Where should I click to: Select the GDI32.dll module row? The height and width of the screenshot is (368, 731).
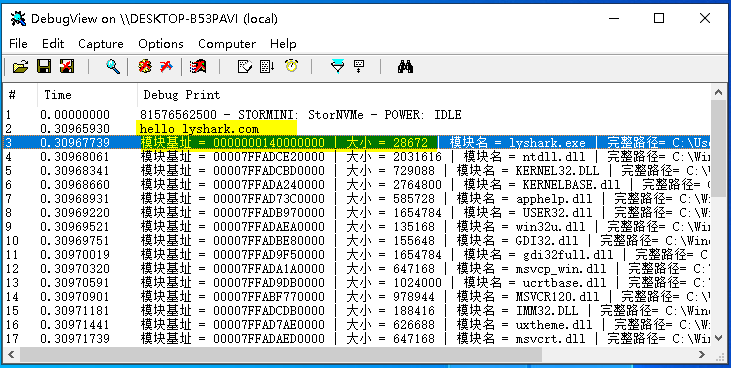pyautogui.click(x=357, y=241)
